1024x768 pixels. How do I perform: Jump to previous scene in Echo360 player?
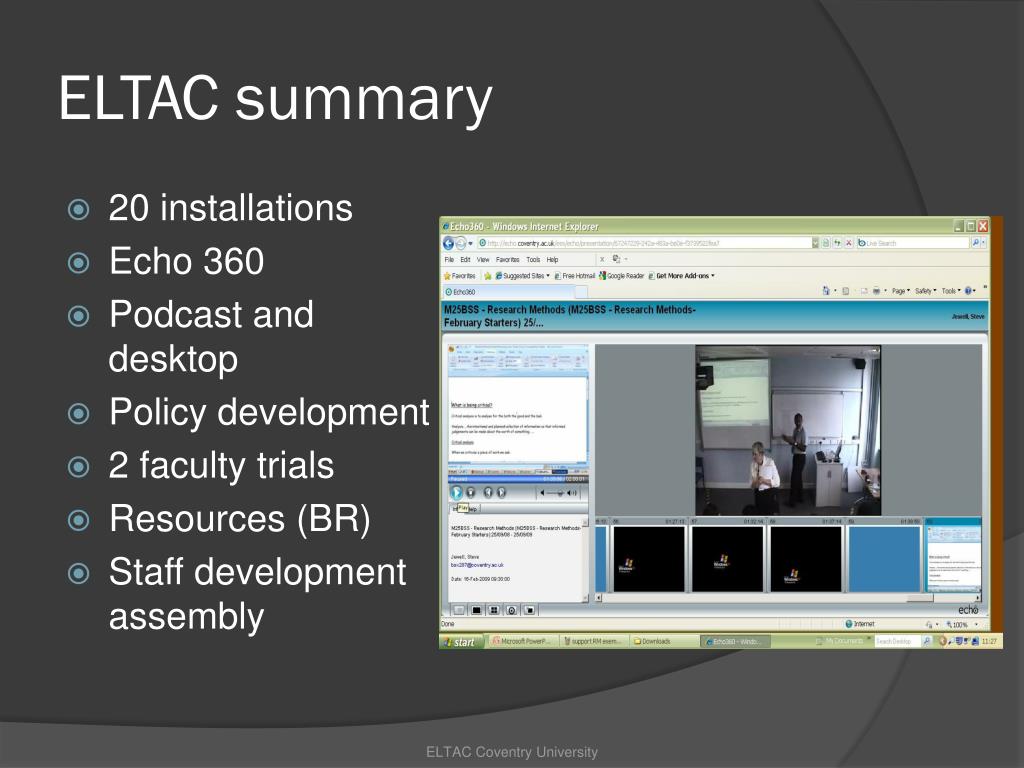(x=488, y=492)
